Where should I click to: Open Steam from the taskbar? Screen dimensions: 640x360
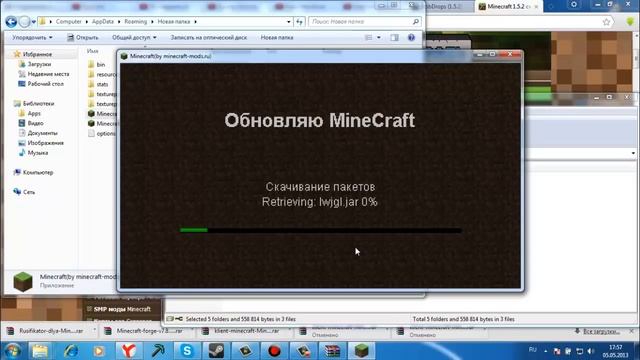tap(216, 351)
